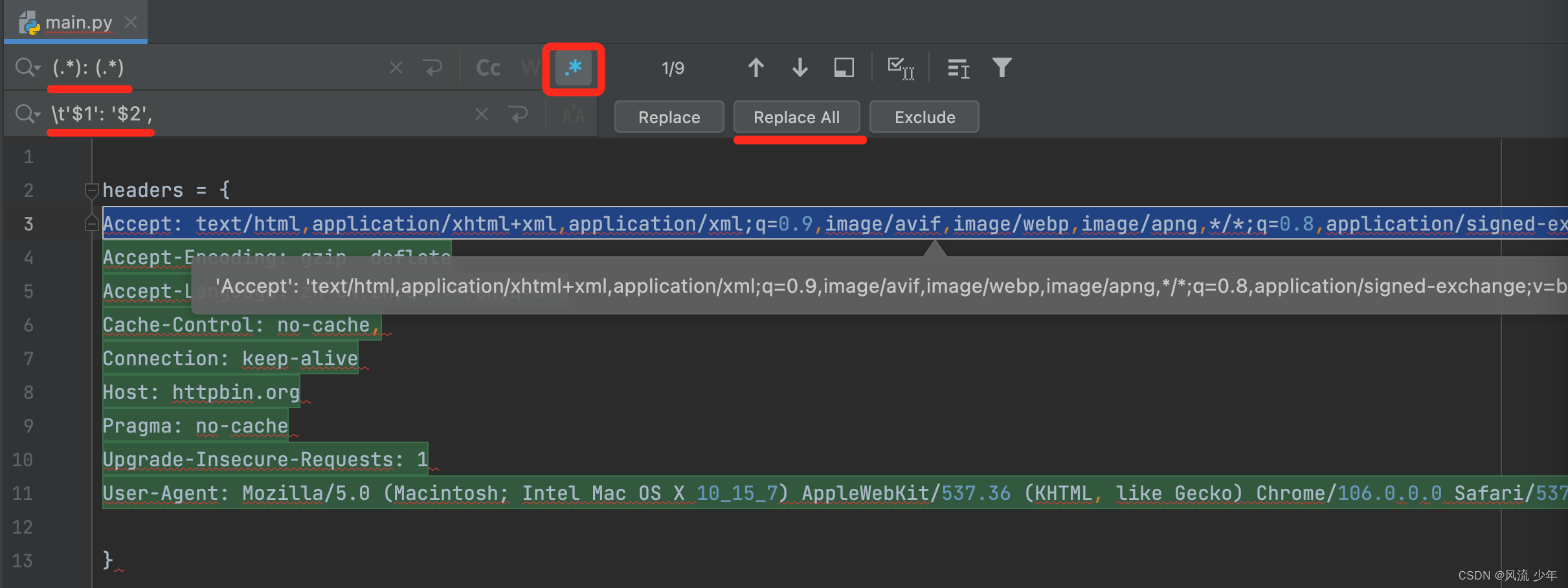This screenshot has width=1568, height=588.
Task: Click the 'Pragma: no-cache' line
Action: 196,426
